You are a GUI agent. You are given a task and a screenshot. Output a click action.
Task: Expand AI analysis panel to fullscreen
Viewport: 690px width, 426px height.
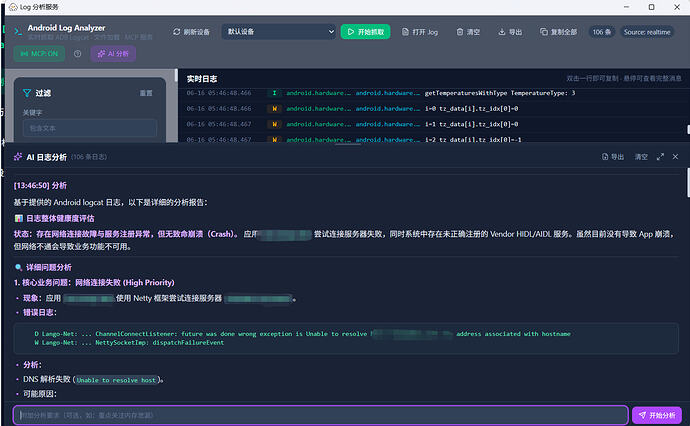pyautogui.click(x=660, y=157)
